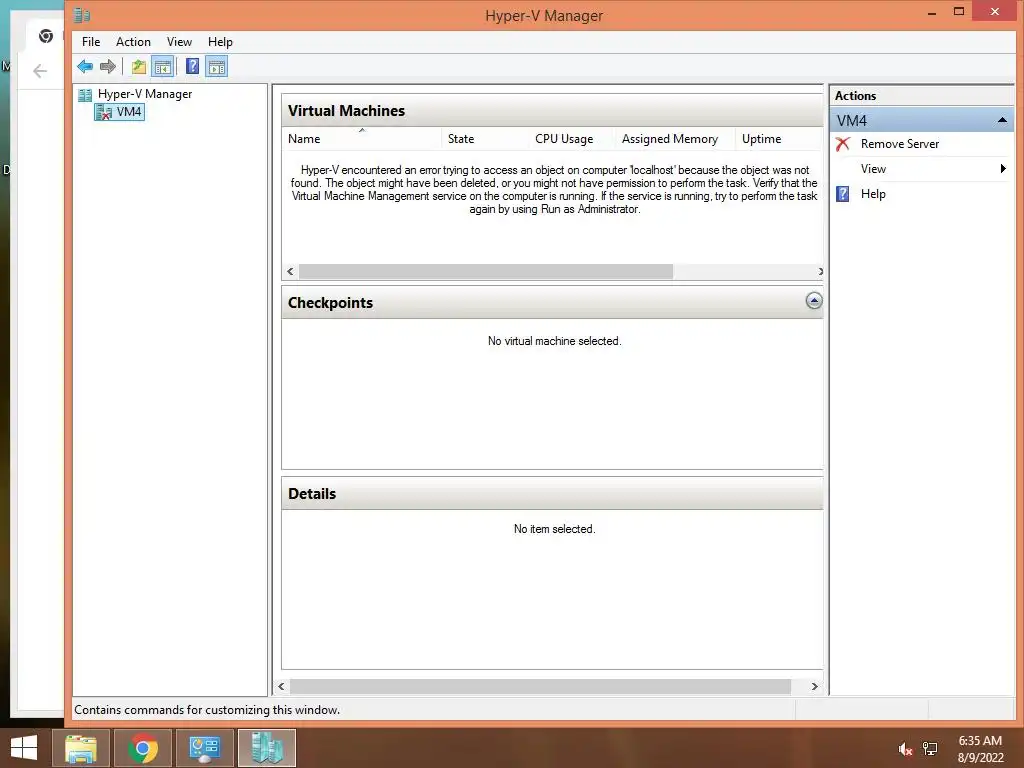The image size is (1024, 768).
Task: Open Server Manager taskbar icon
Action: (204, 748)
